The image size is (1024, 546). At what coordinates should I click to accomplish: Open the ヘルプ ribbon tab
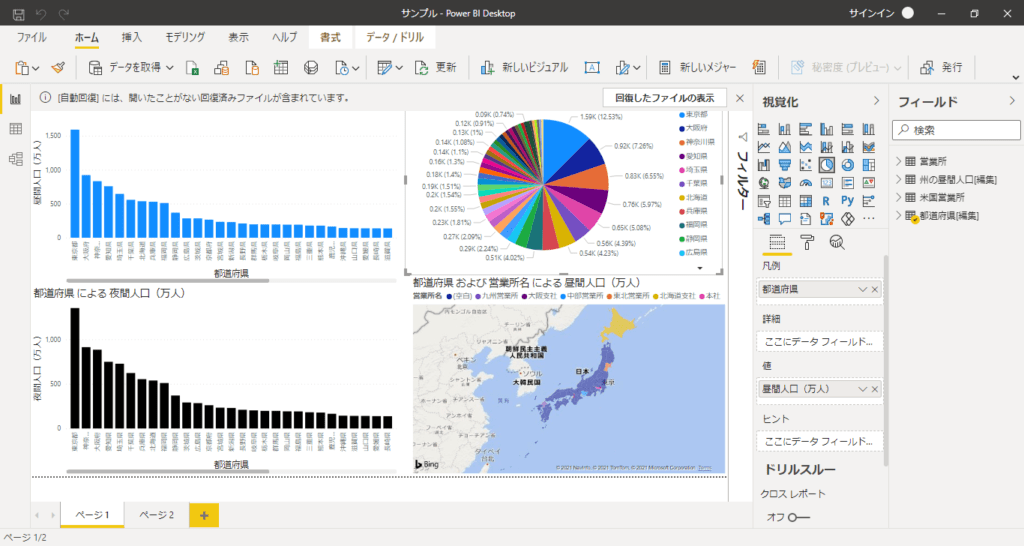284,37
